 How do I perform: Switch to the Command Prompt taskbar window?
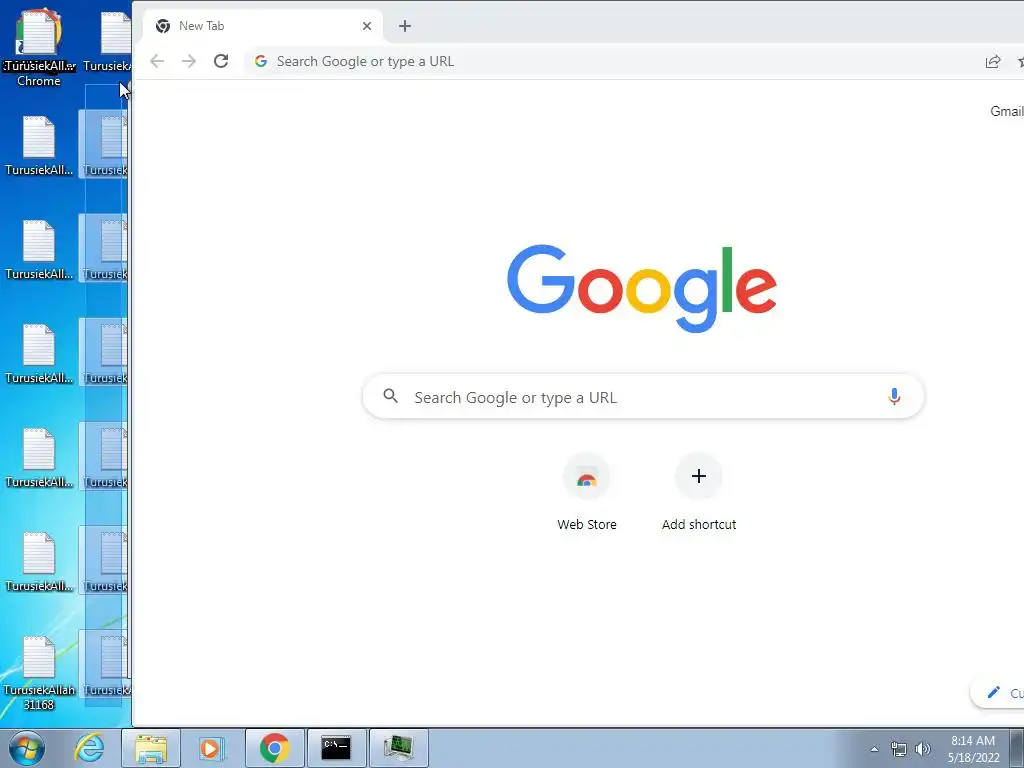(x=336, y=748)
